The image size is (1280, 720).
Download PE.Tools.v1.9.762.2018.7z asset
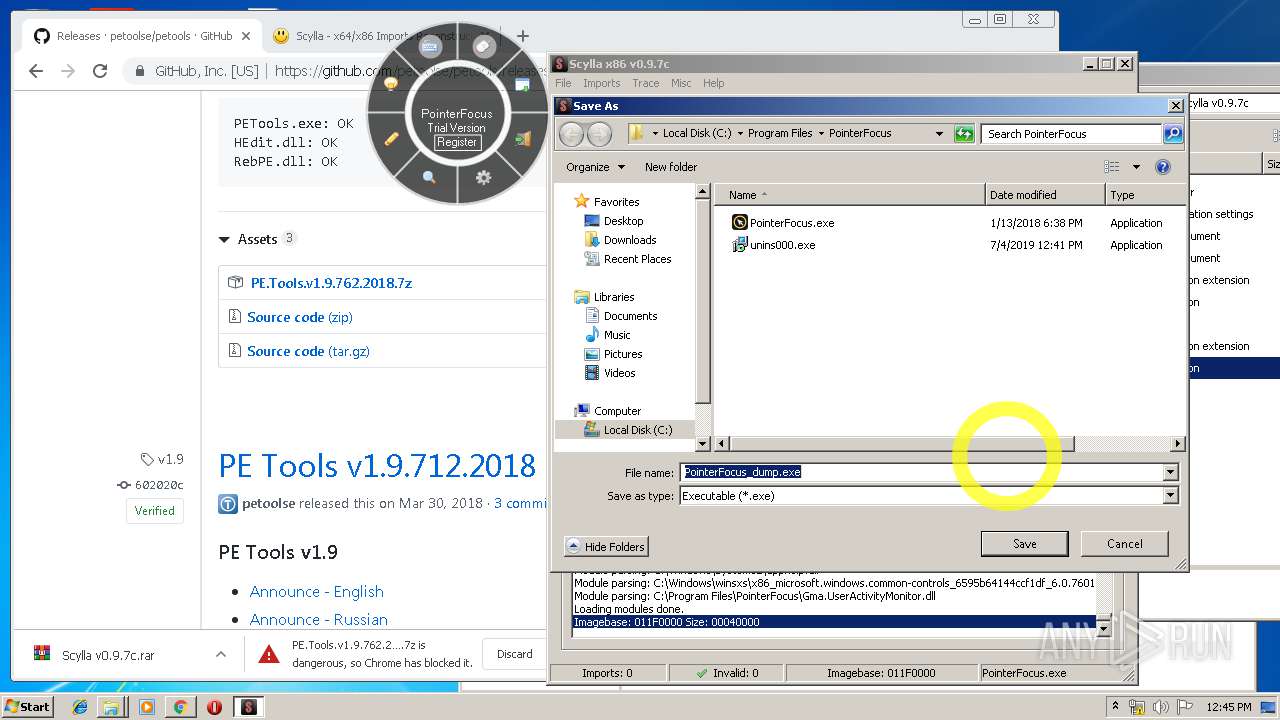click(x=331, y=283)
